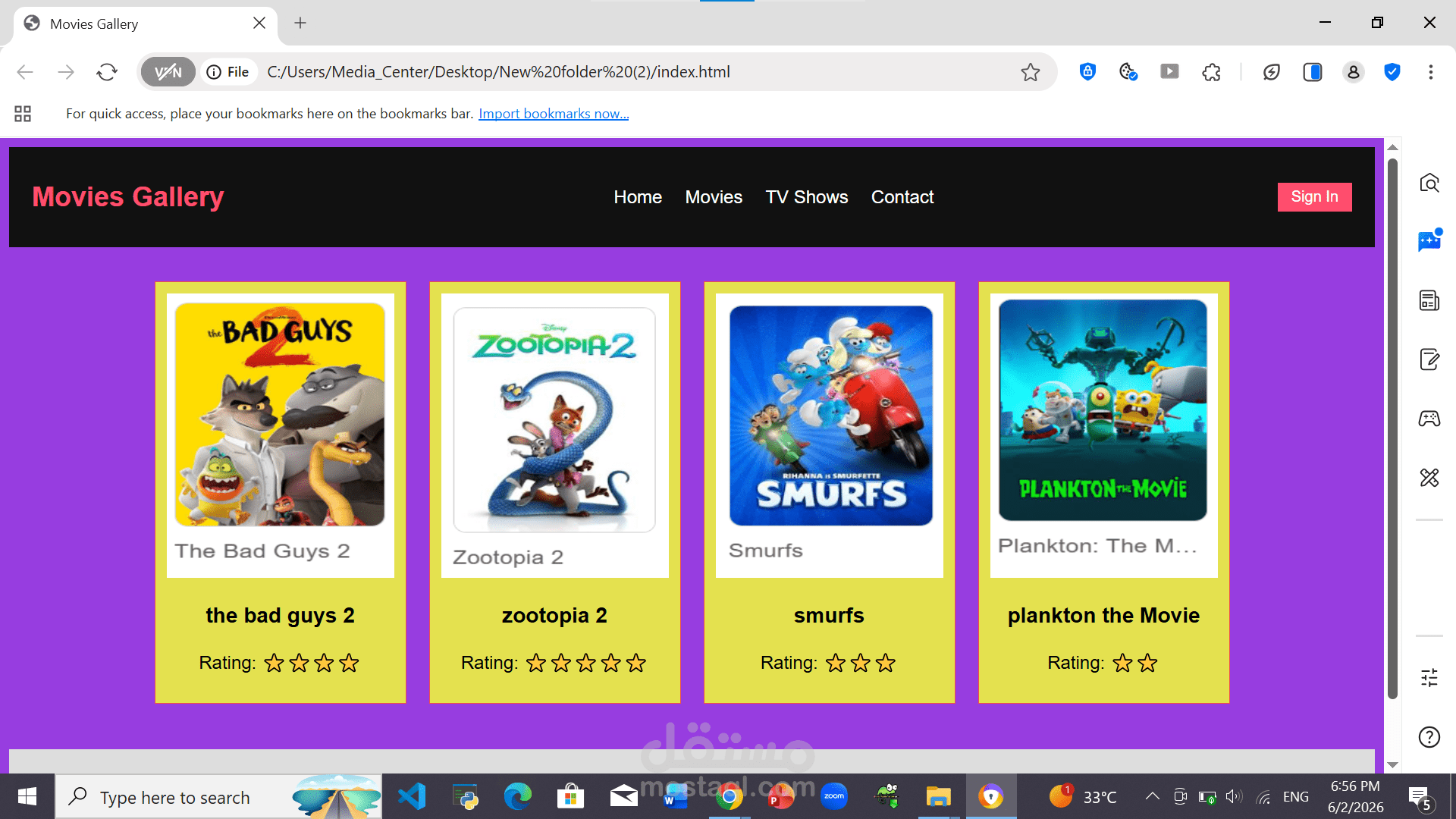Open the Zootopia 2 poster
The width and height of the screenshot is (1456, 819).
555,435
